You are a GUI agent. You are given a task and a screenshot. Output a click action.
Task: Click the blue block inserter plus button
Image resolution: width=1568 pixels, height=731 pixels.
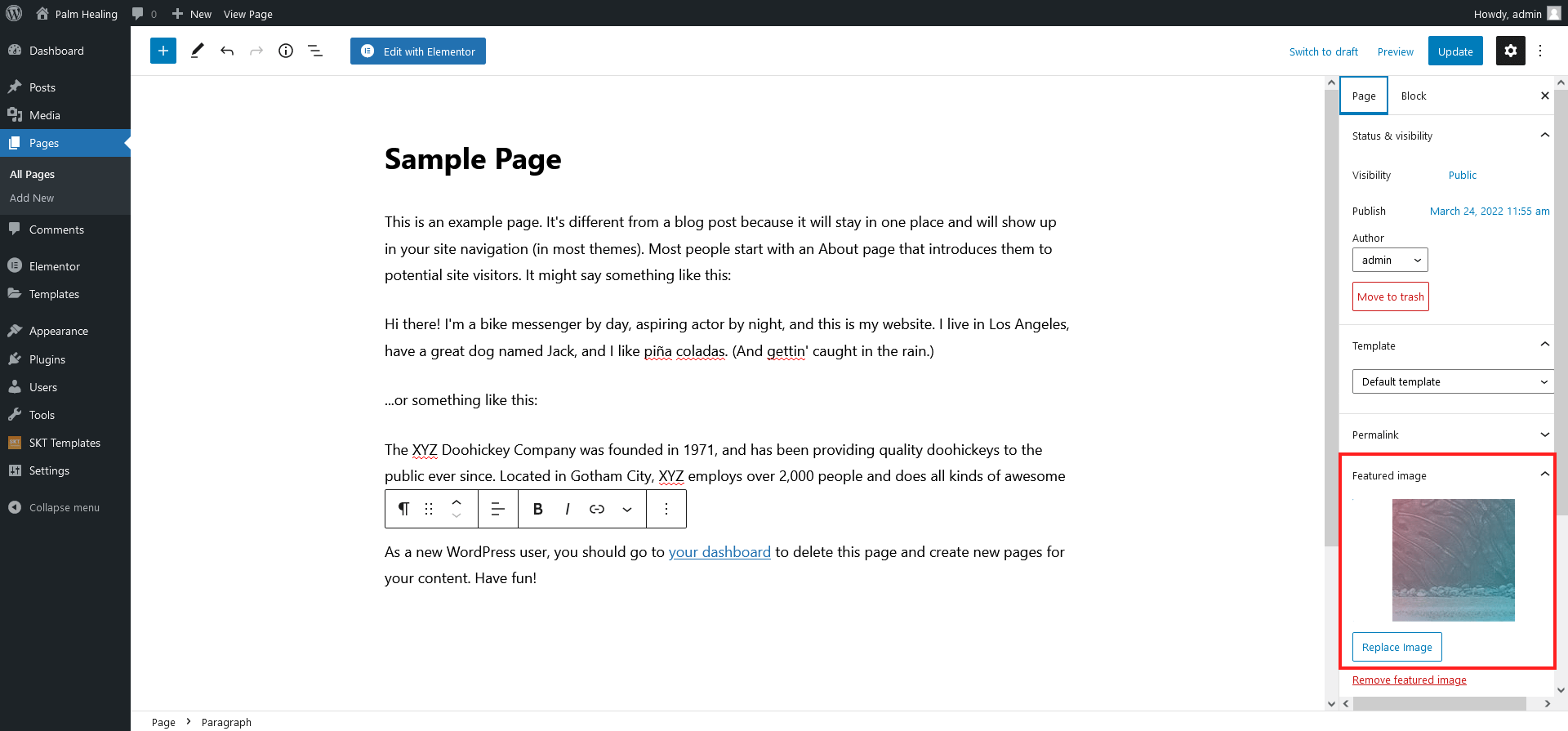click(163, 51)
